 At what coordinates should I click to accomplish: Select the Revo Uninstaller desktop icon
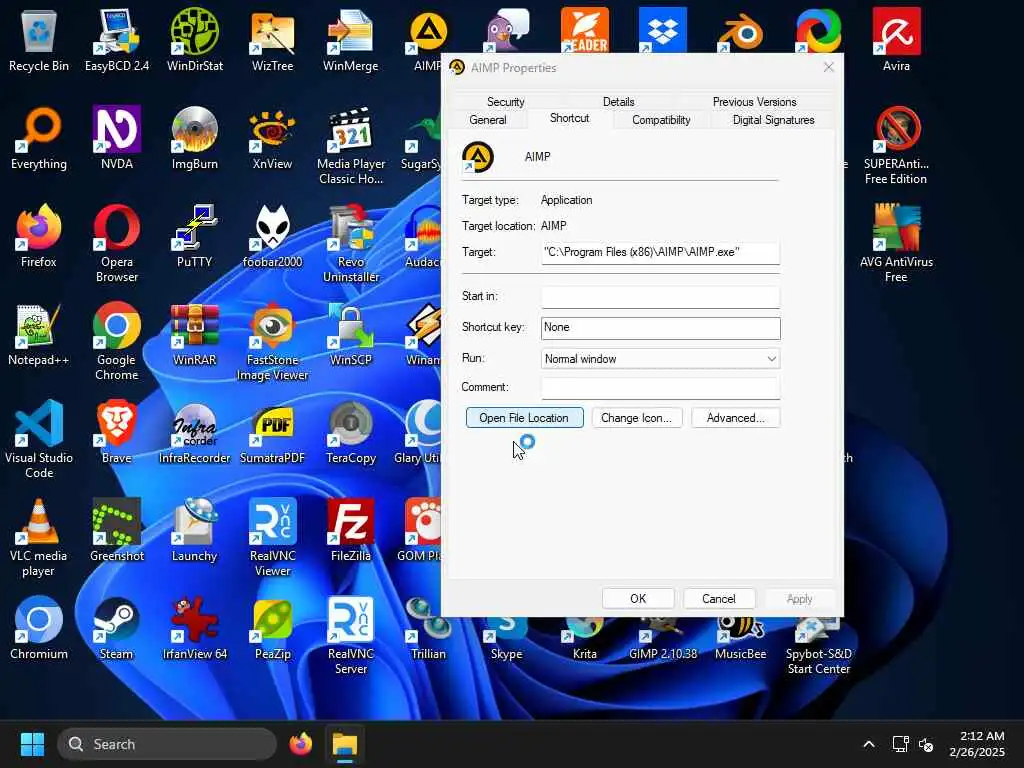(x=351, y=244)
